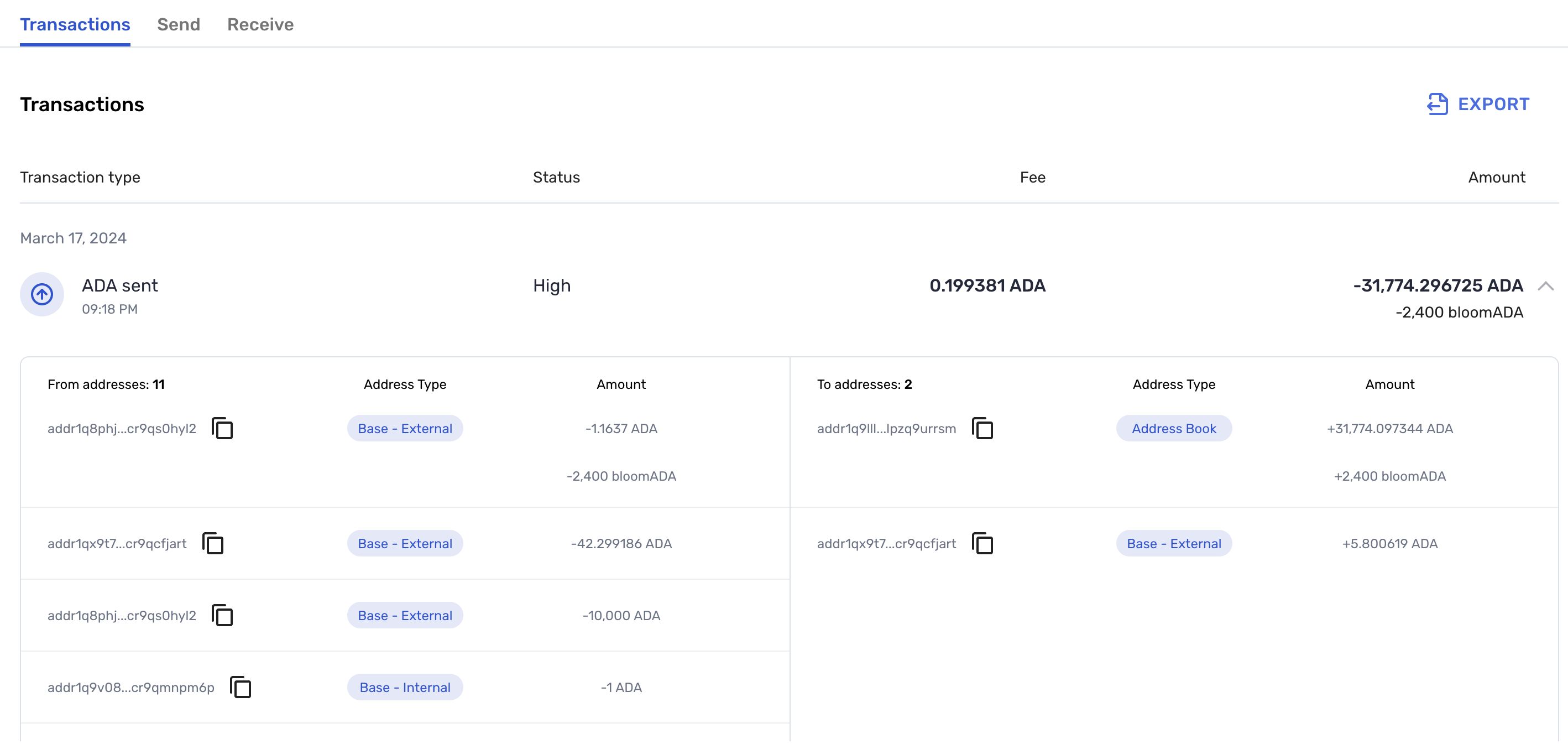Click the export file icon
Image resolution: width=1568 pixels, height=749 pixels.
click(1438, 104)
